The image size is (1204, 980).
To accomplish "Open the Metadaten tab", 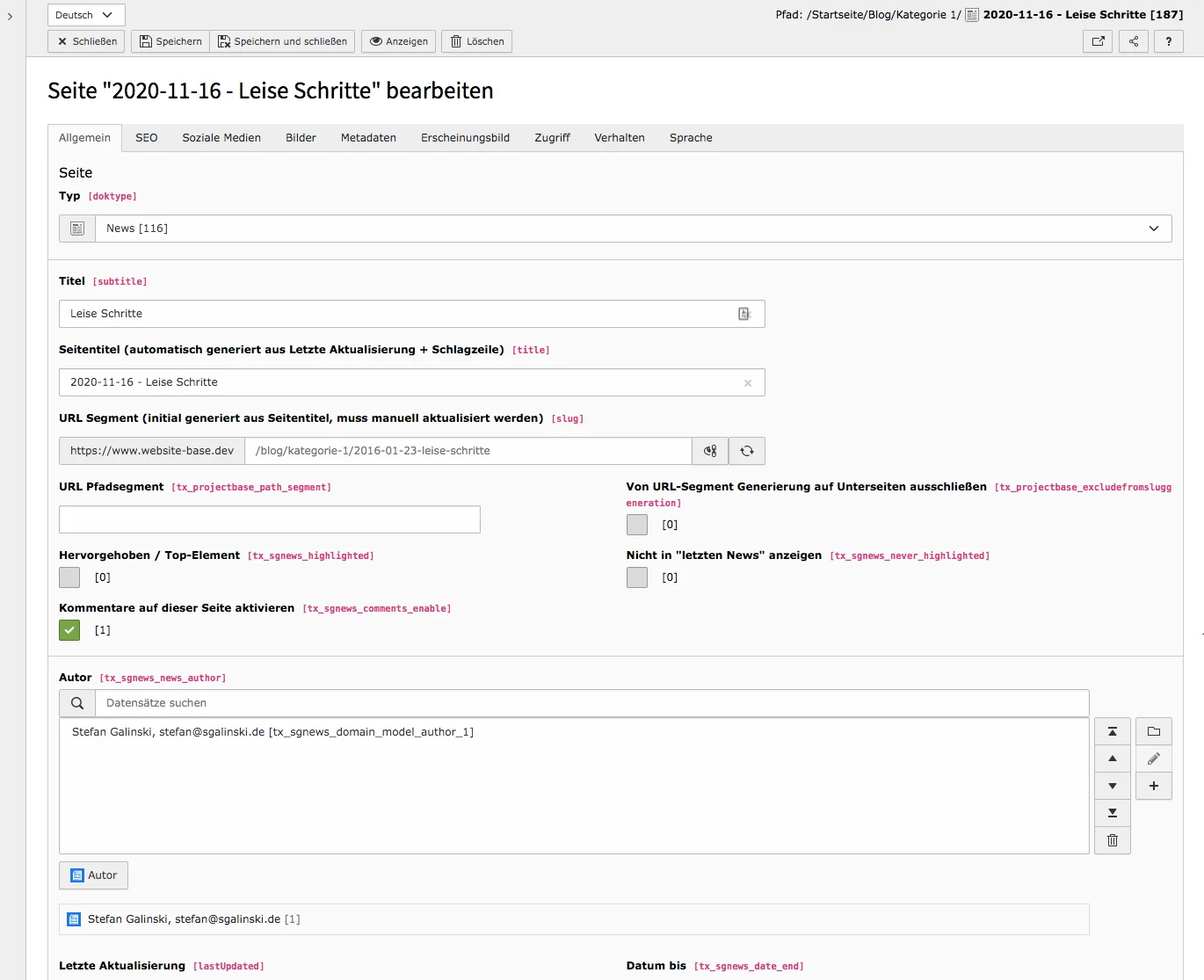I will click(x=368, y=137).
